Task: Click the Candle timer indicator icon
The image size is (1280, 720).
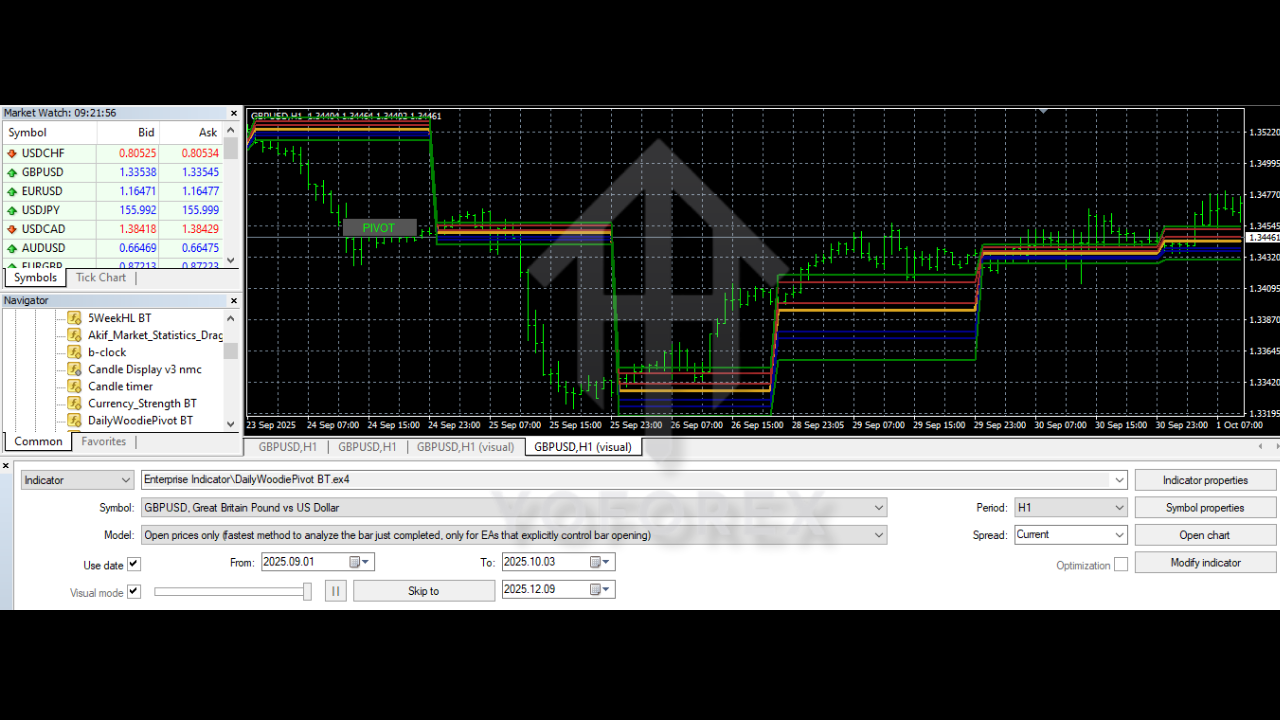Action: (x=76, y=386)
